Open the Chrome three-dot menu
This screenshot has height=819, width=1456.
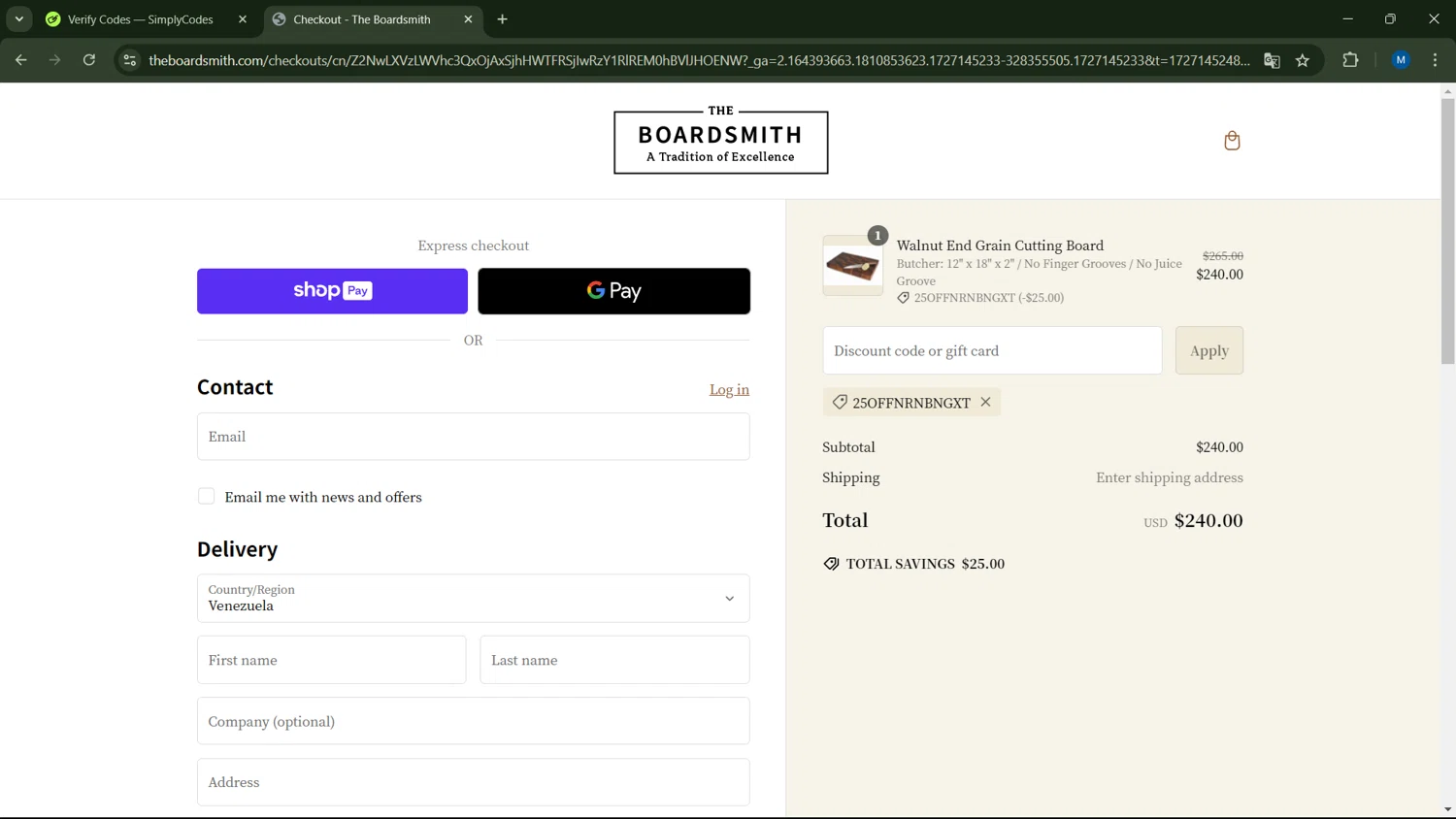[x=1435, y=60]
